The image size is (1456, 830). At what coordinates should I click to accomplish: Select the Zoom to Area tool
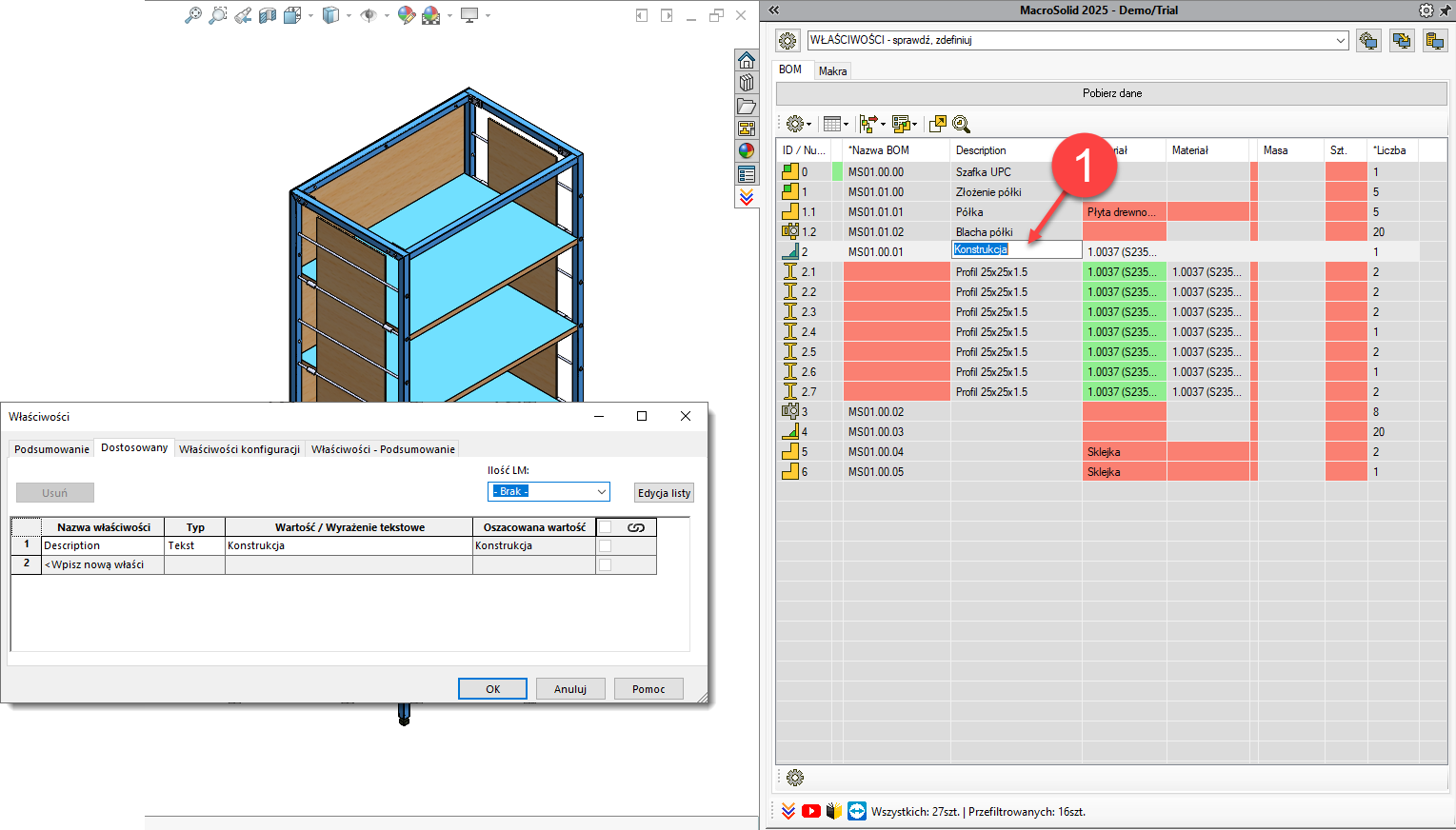(218, 15)
